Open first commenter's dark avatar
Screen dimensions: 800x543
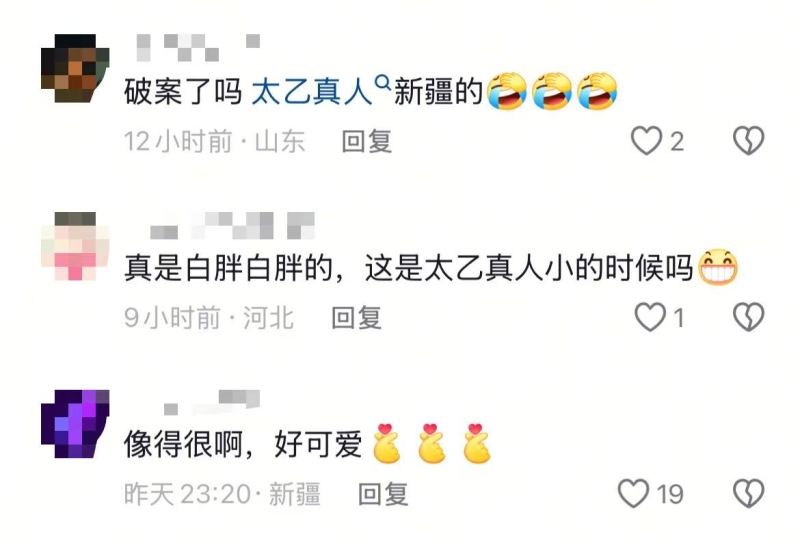[75, 68]
